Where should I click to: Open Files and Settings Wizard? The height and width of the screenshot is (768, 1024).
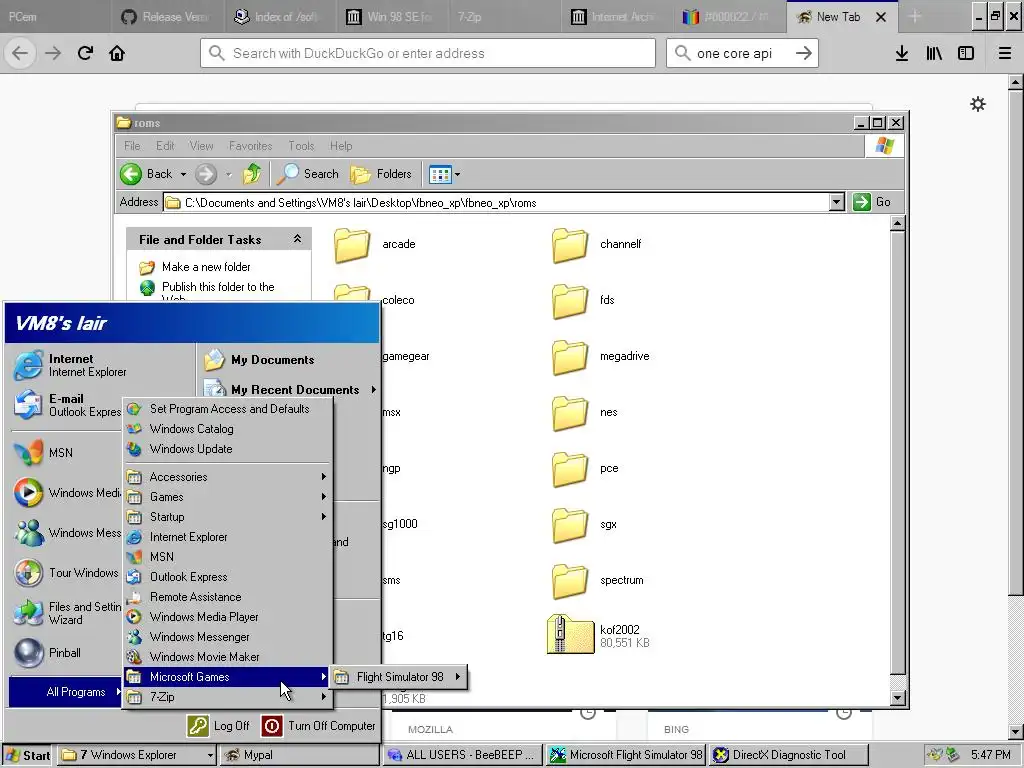tap(67, 613)
